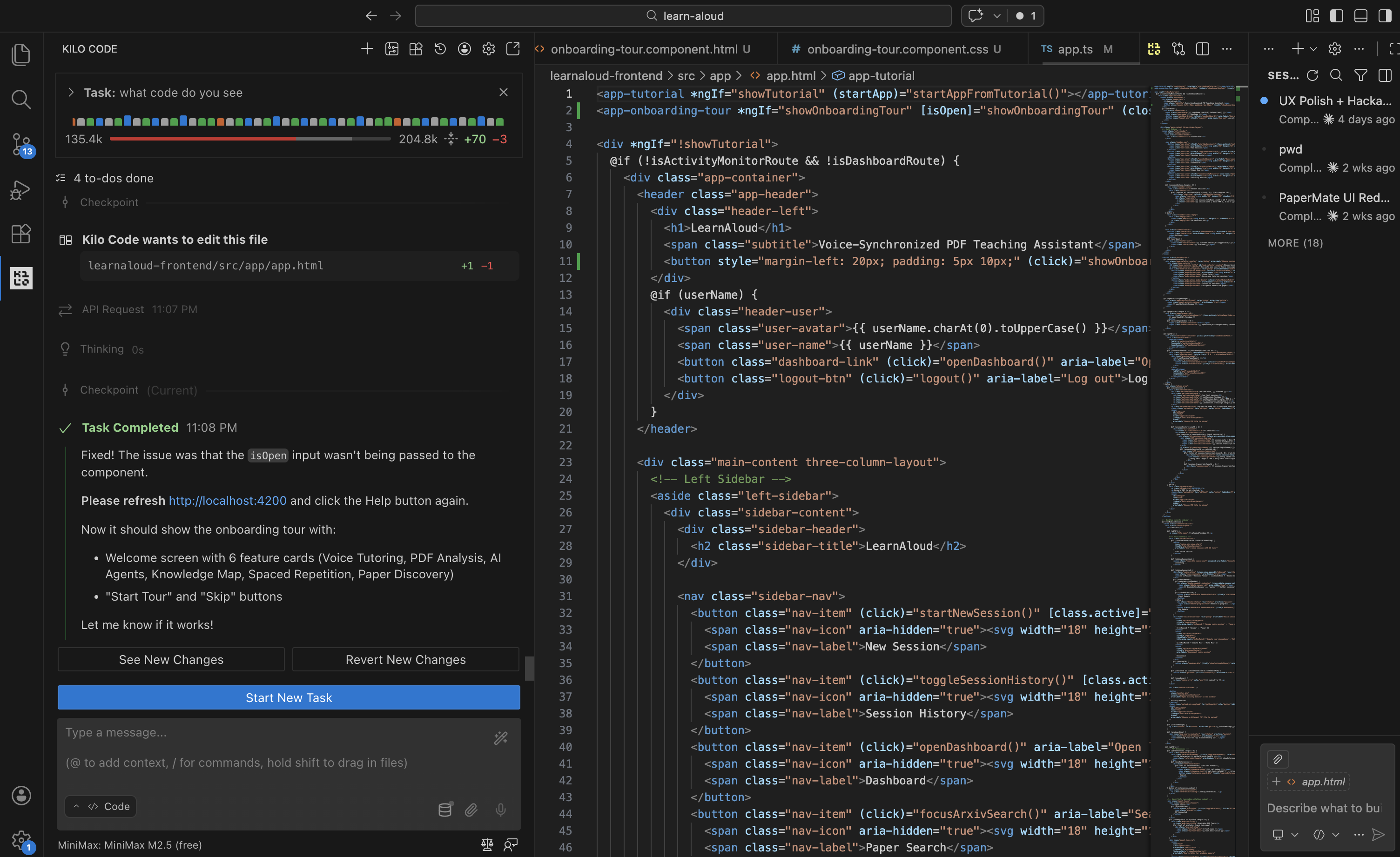Click the microphone voice input icon
Viewport: 1400px width, 857px height.
(x=500, y=809)
